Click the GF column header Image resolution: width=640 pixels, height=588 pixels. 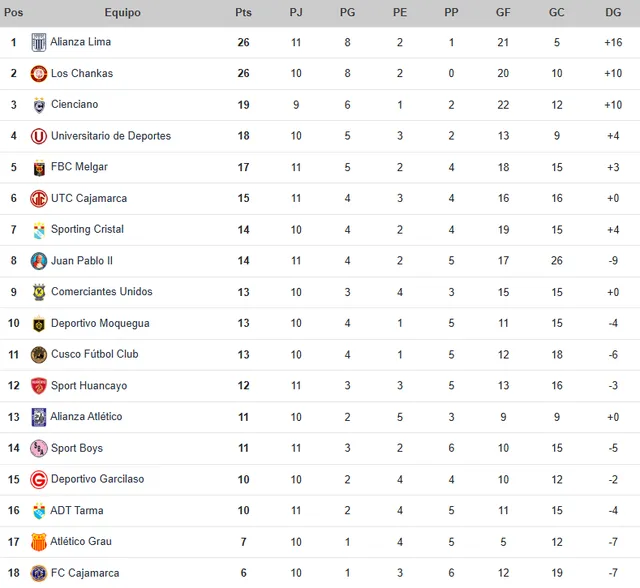(x=503, y=13)
